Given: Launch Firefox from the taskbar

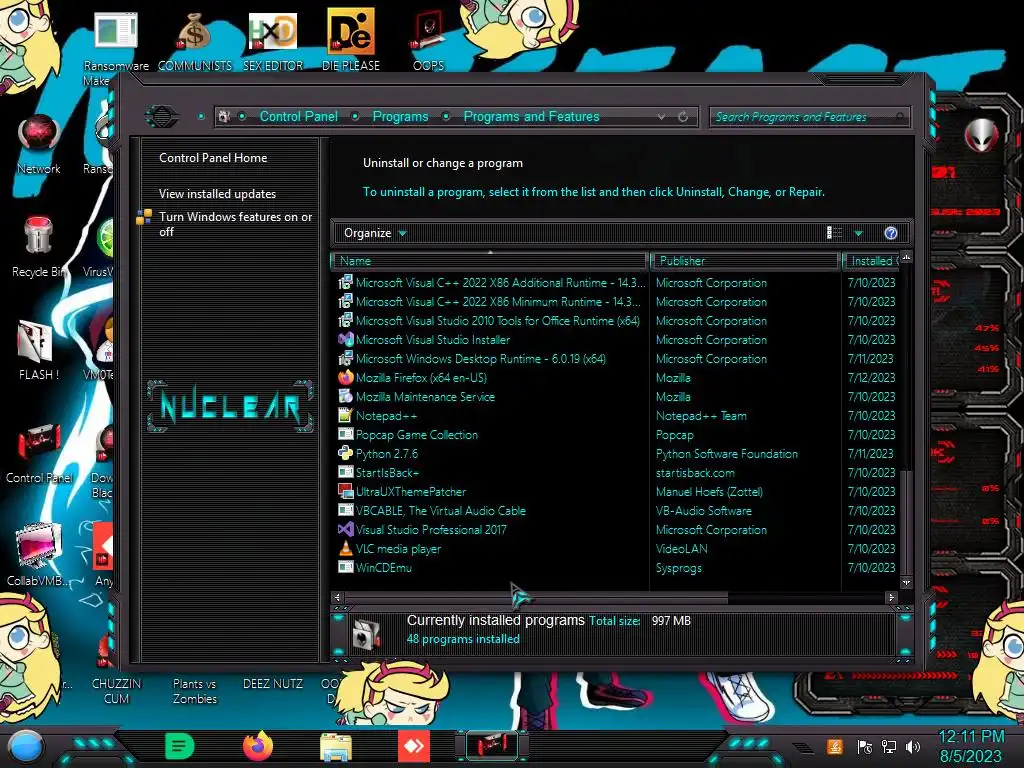Looking at the screenshot, I should click(258, 746).
